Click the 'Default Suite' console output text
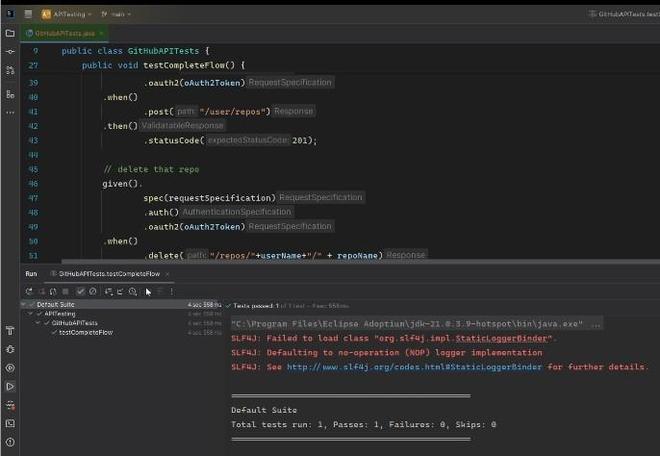Image resolution: width=660 pixels, height=456 pixels. tap(264, 410)
